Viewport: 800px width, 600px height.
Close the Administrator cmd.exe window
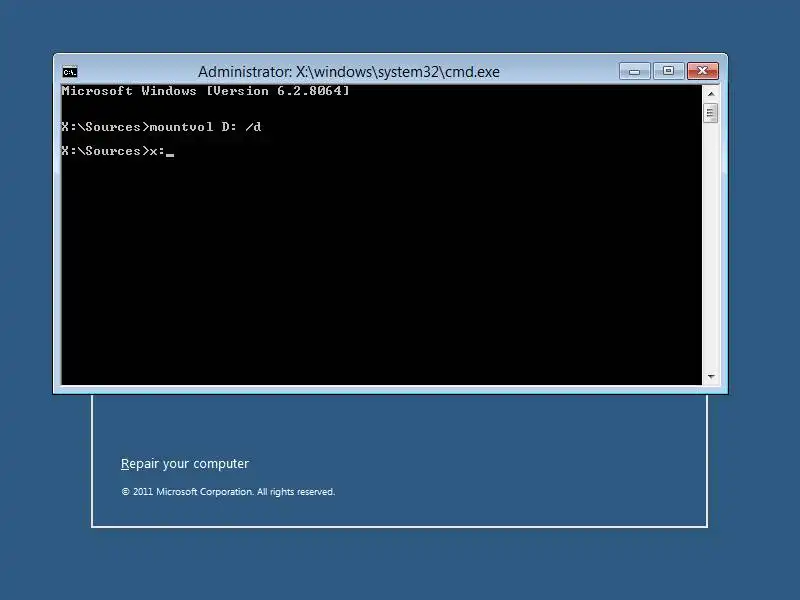[x=703, y=71]
